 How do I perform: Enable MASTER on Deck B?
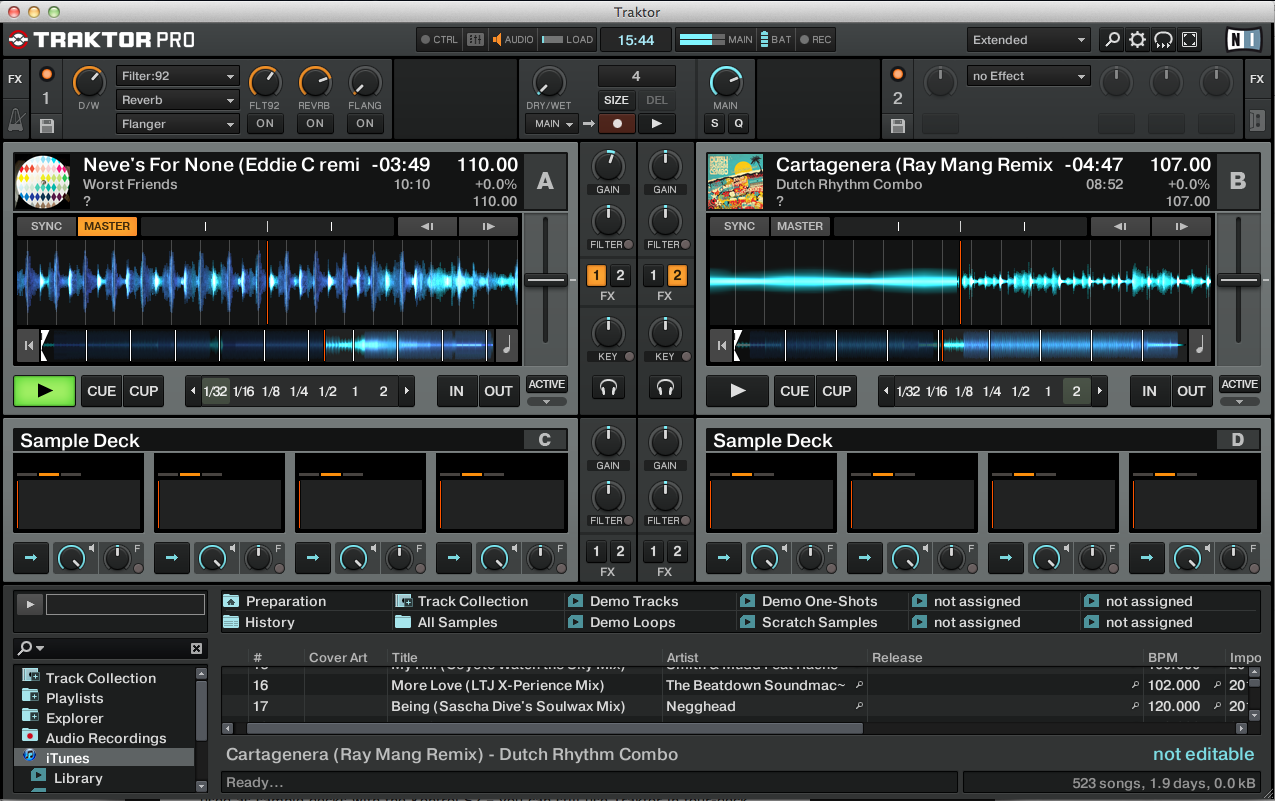tap(799, 226)
